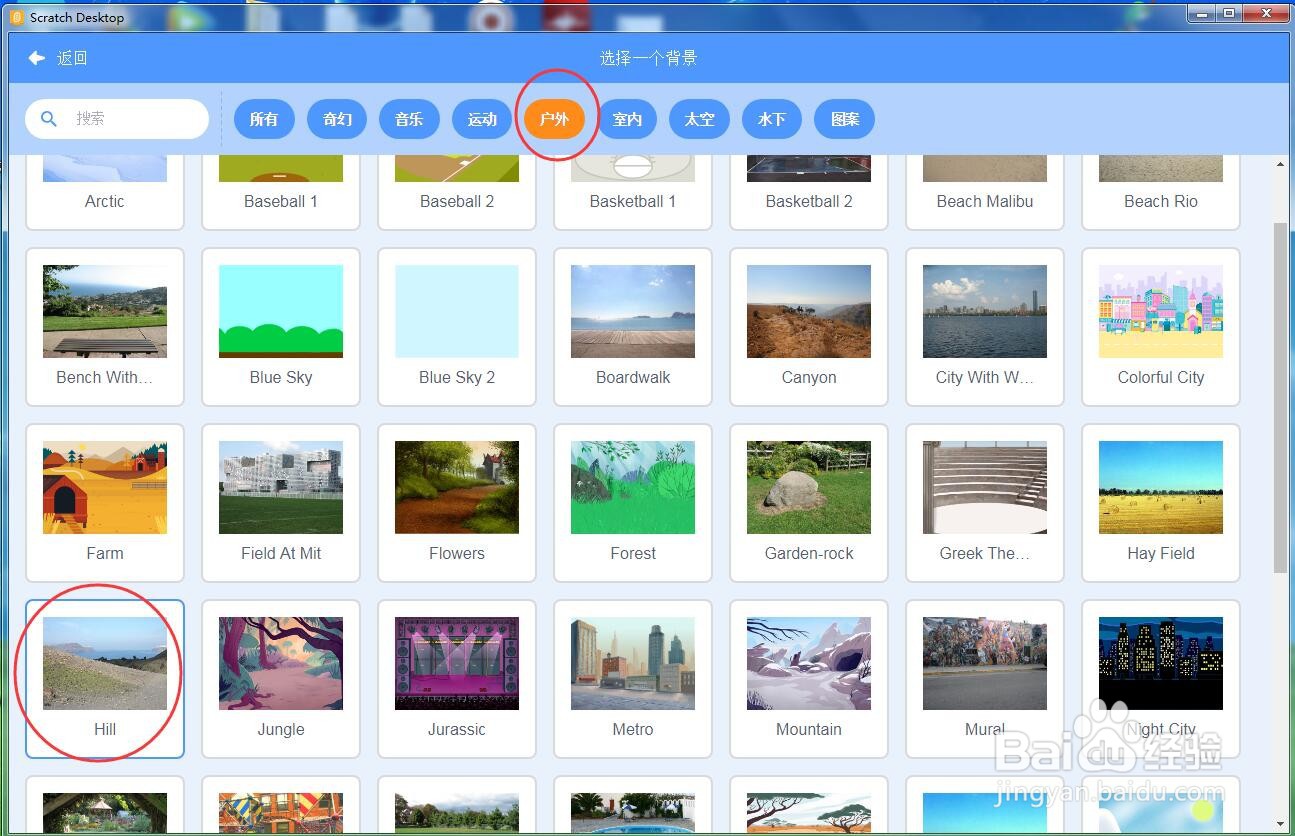Select the Greek Theater backdrop
This screenshot has width=1295, height=836.
tap(985, 503)
